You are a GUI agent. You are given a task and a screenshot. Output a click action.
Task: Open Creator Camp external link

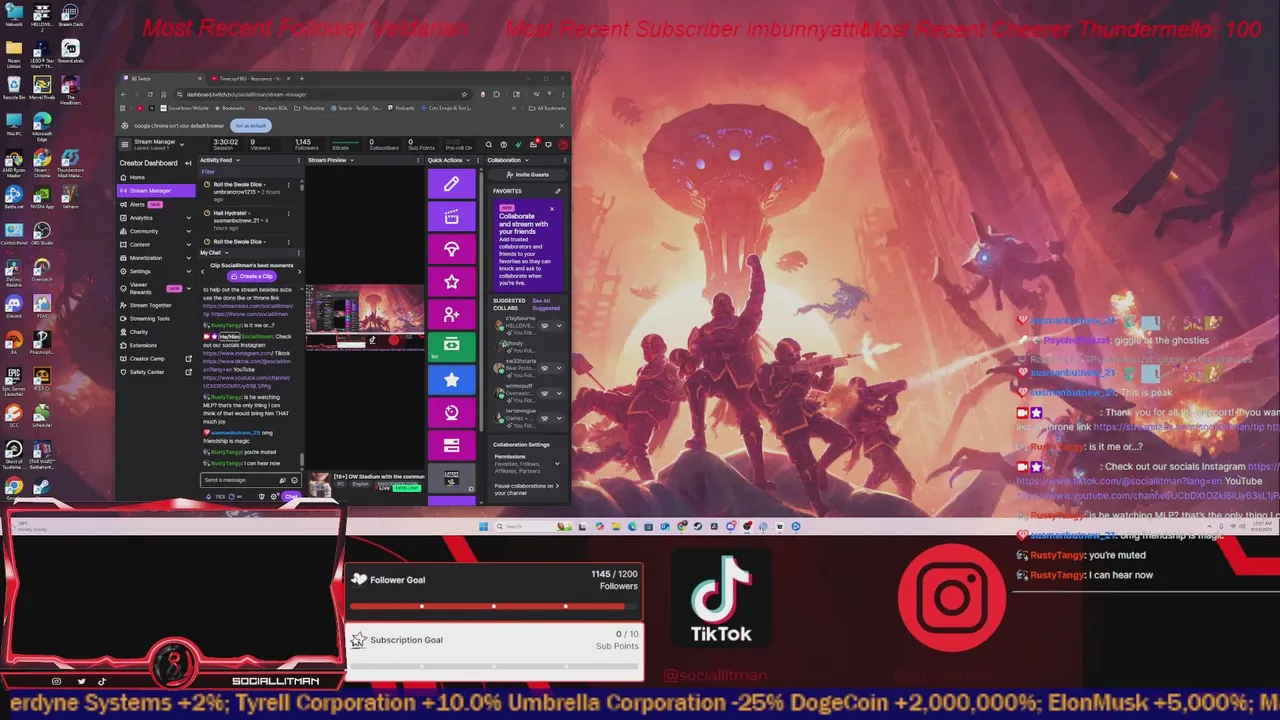[156, 358]
